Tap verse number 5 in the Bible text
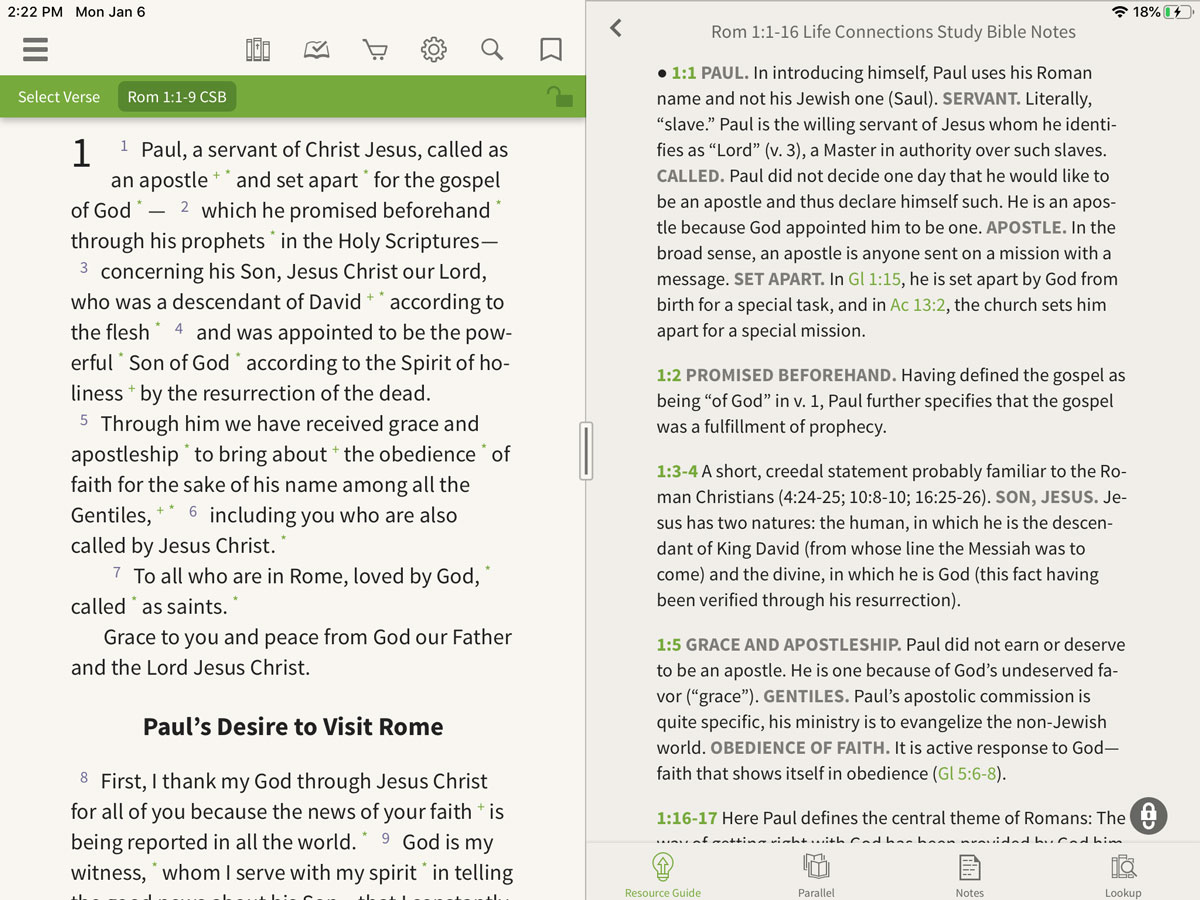1200x900 pixels. [84, 420]
